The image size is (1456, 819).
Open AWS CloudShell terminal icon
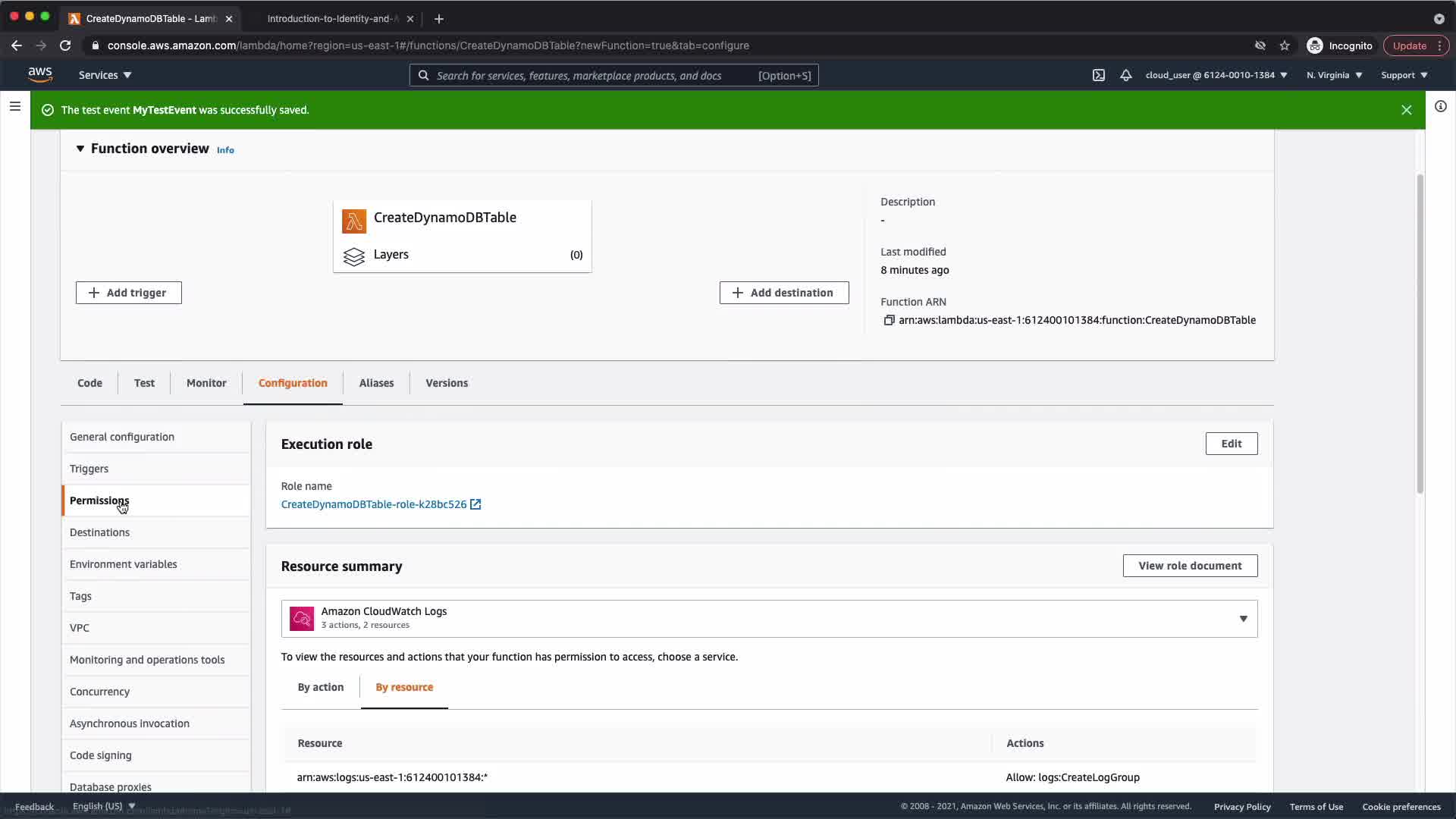pos(1098,75)
